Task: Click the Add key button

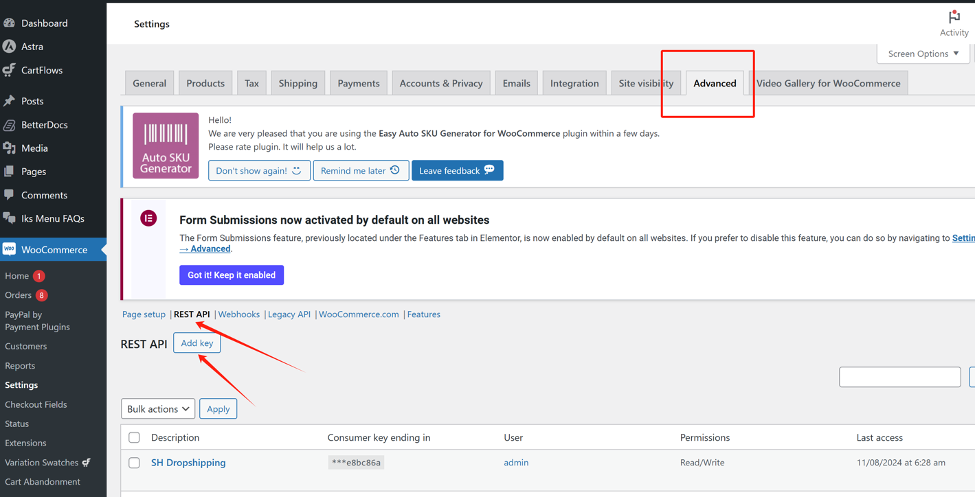Action: tap(197, 343)
